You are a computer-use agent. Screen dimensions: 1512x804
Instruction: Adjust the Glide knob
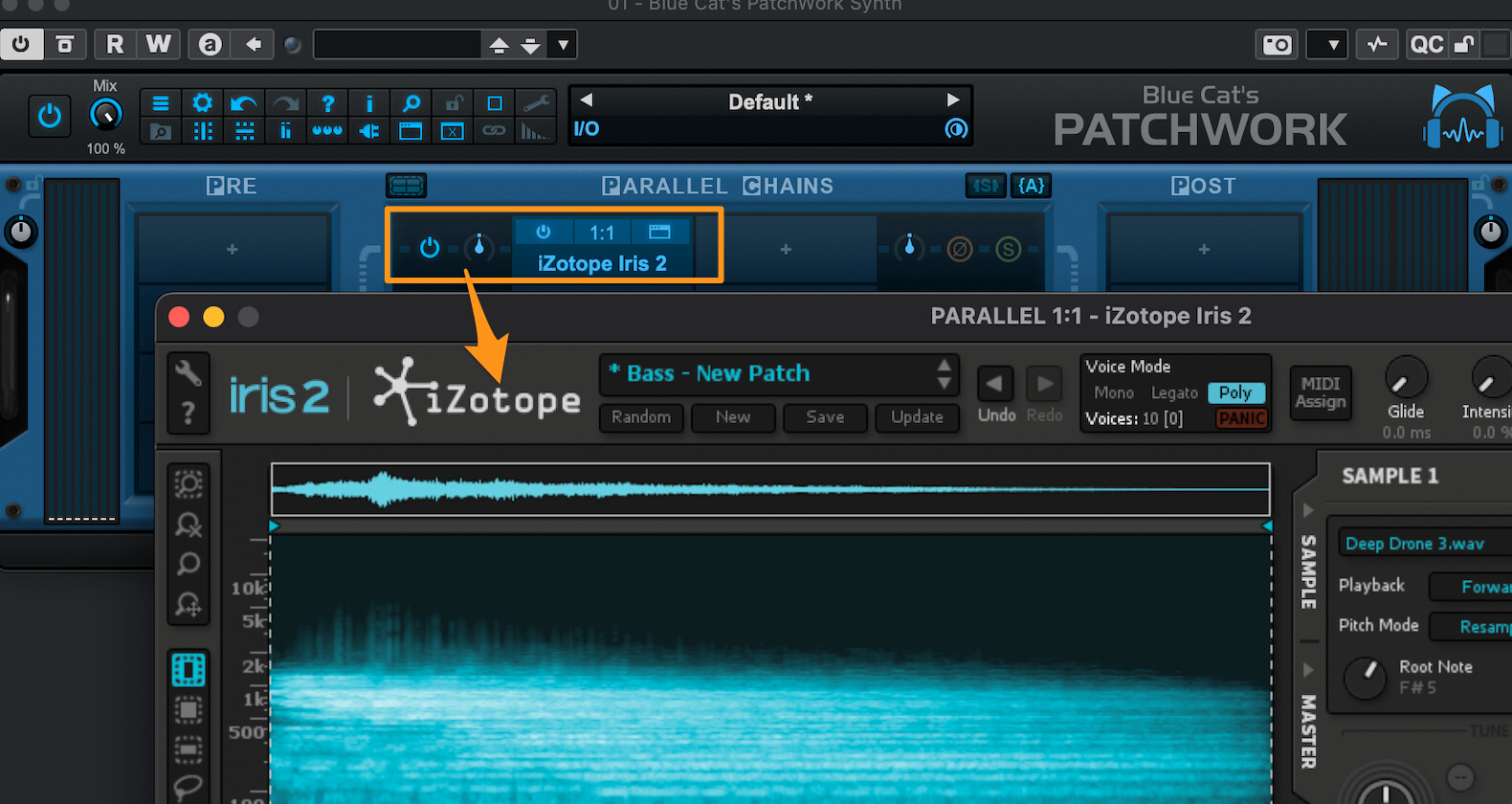click(1406, 378)
